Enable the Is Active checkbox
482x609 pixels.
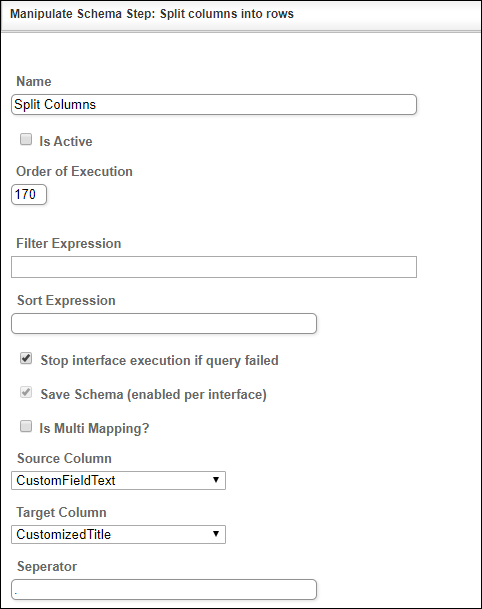click(x=26, y=139)
